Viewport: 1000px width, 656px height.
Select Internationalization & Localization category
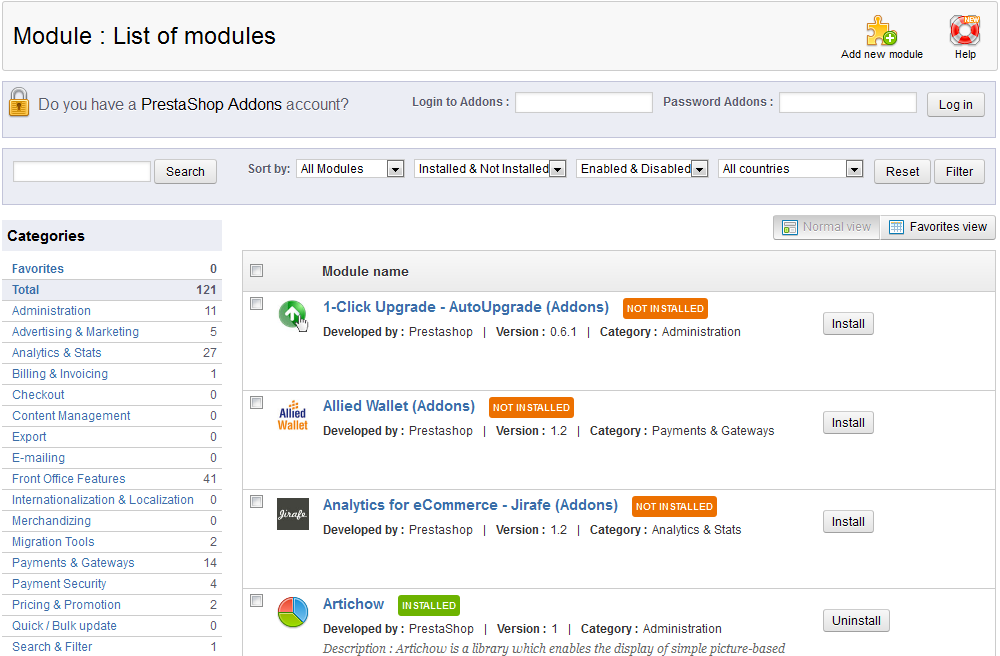112,500
